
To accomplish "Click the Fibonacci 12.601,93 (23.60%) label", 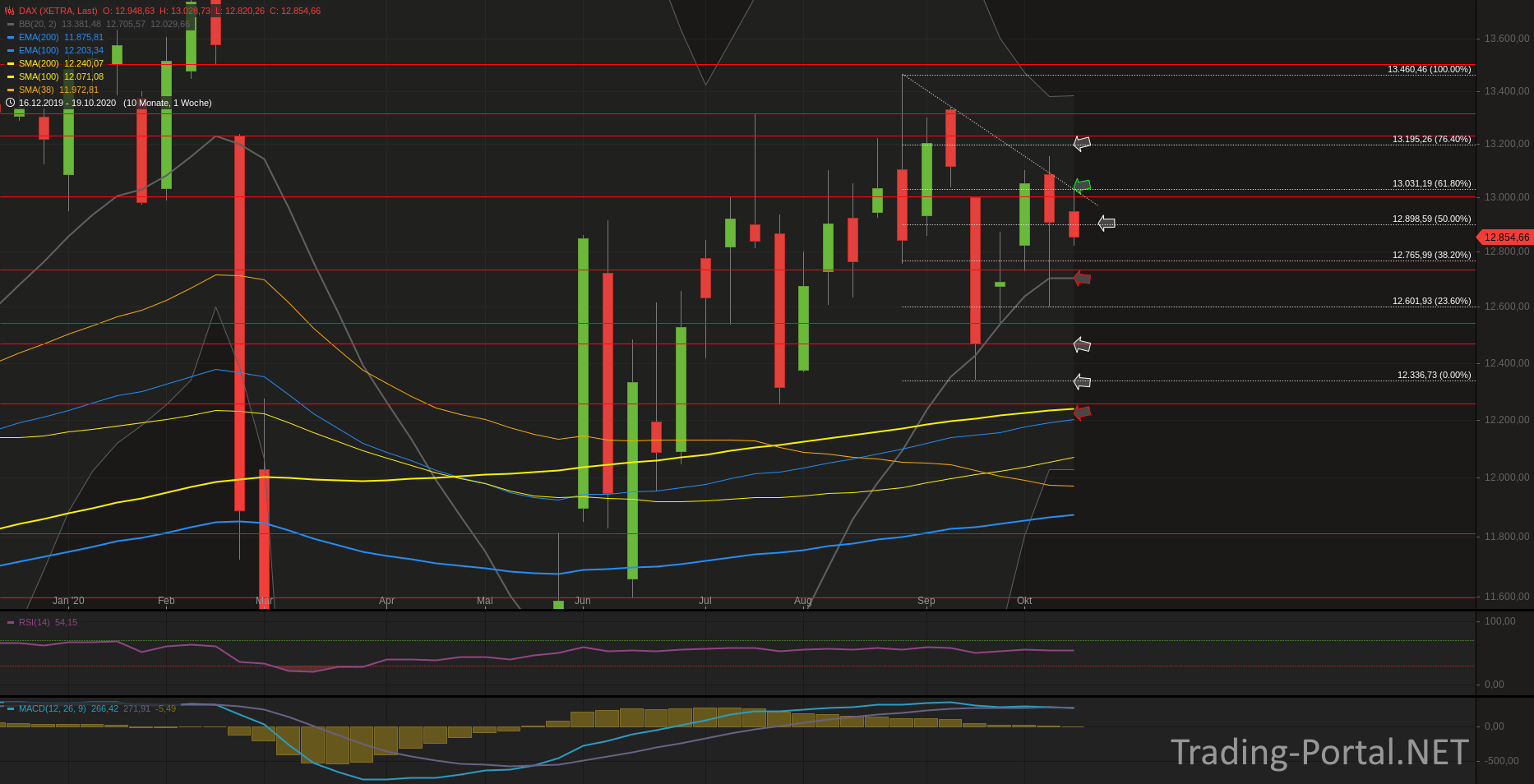I will [x=1431, y=301].
